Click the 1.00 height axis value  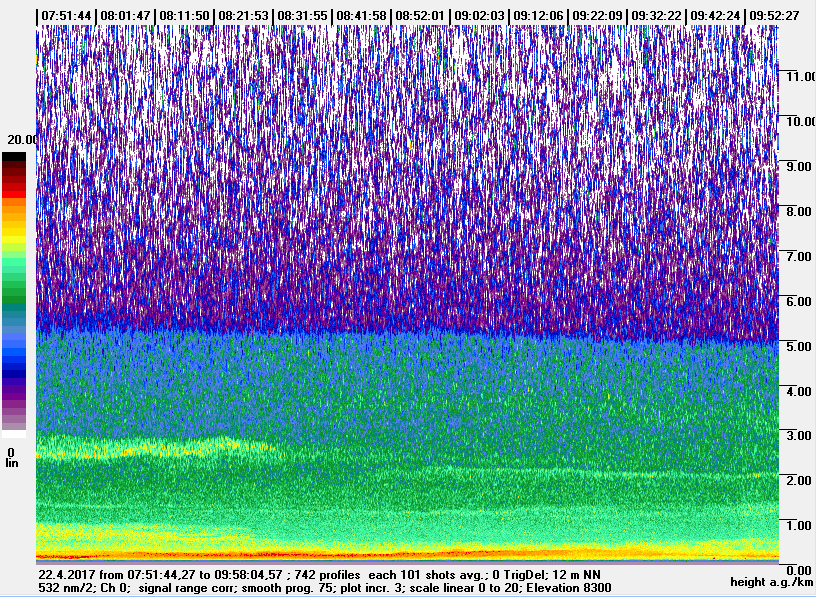coord(800,525)
